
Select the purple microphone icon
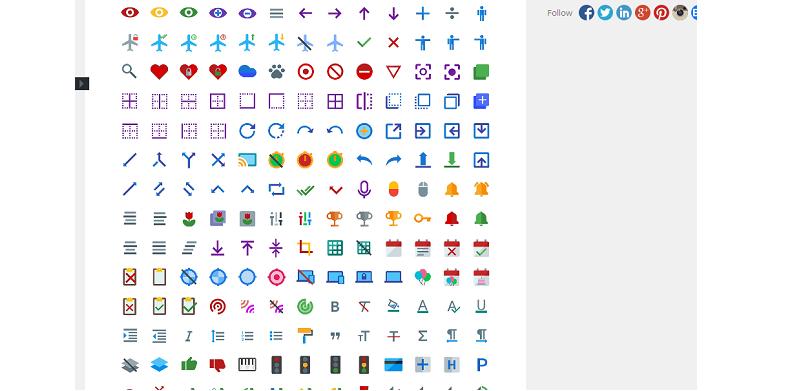364,189
